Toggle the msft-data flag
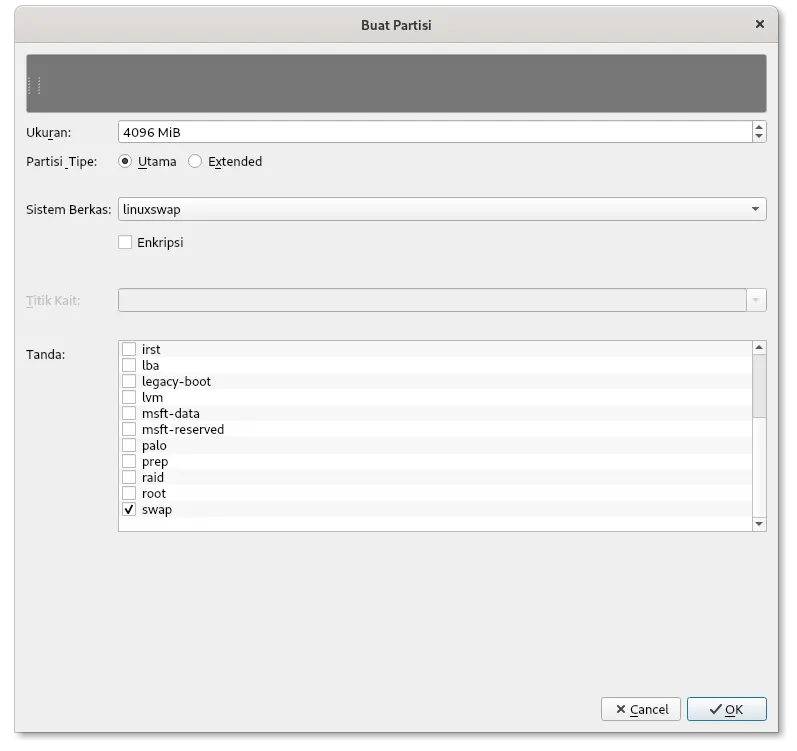 pyautogui.click(x=129, y=413)
